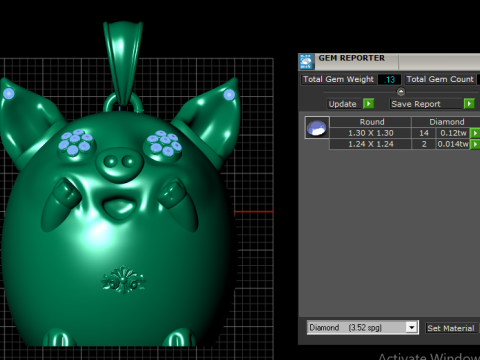This screenshot has width=480, height=360.
Task: Select the round gem thumbnail in the report
Action: [317, 128]
